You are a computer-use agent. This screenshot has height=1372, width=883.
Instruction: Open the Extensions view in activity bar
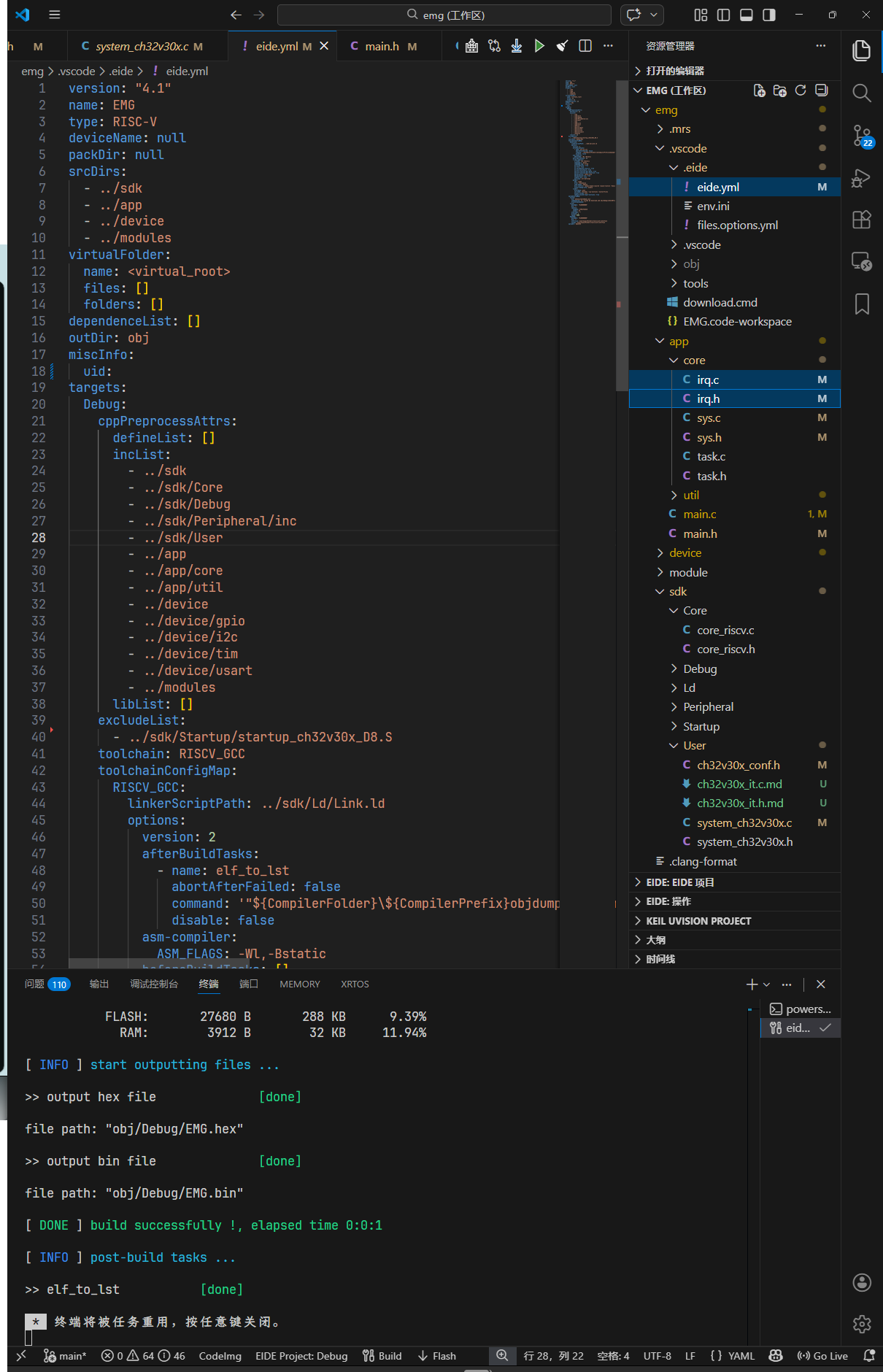coord(861,220)
